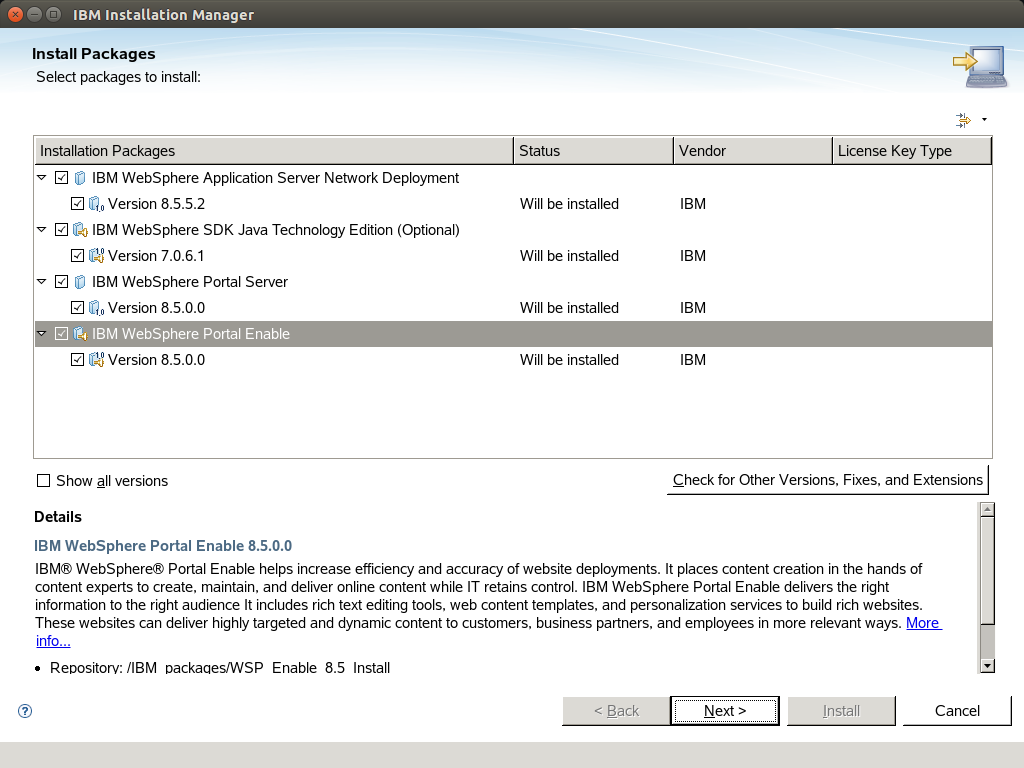The image size is (1024, 768).
Task: Click the Vendor column header
Action: [x=752, y=151]
